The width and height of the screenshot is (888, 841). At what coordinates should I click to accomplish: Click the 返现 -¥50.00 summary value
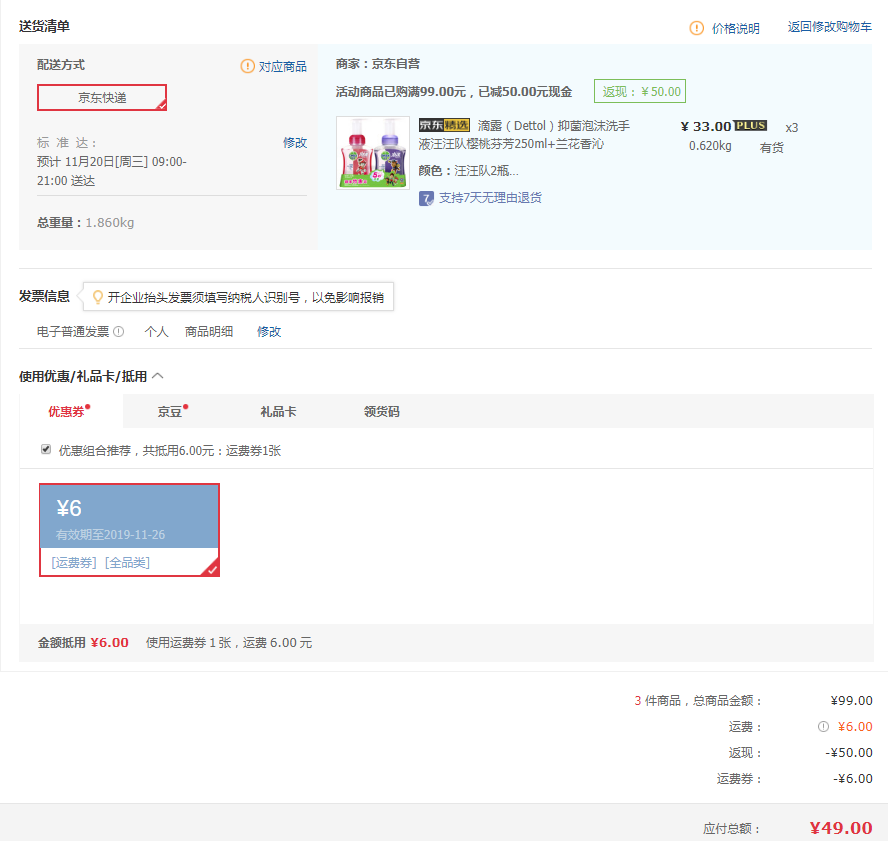(849, 753)
